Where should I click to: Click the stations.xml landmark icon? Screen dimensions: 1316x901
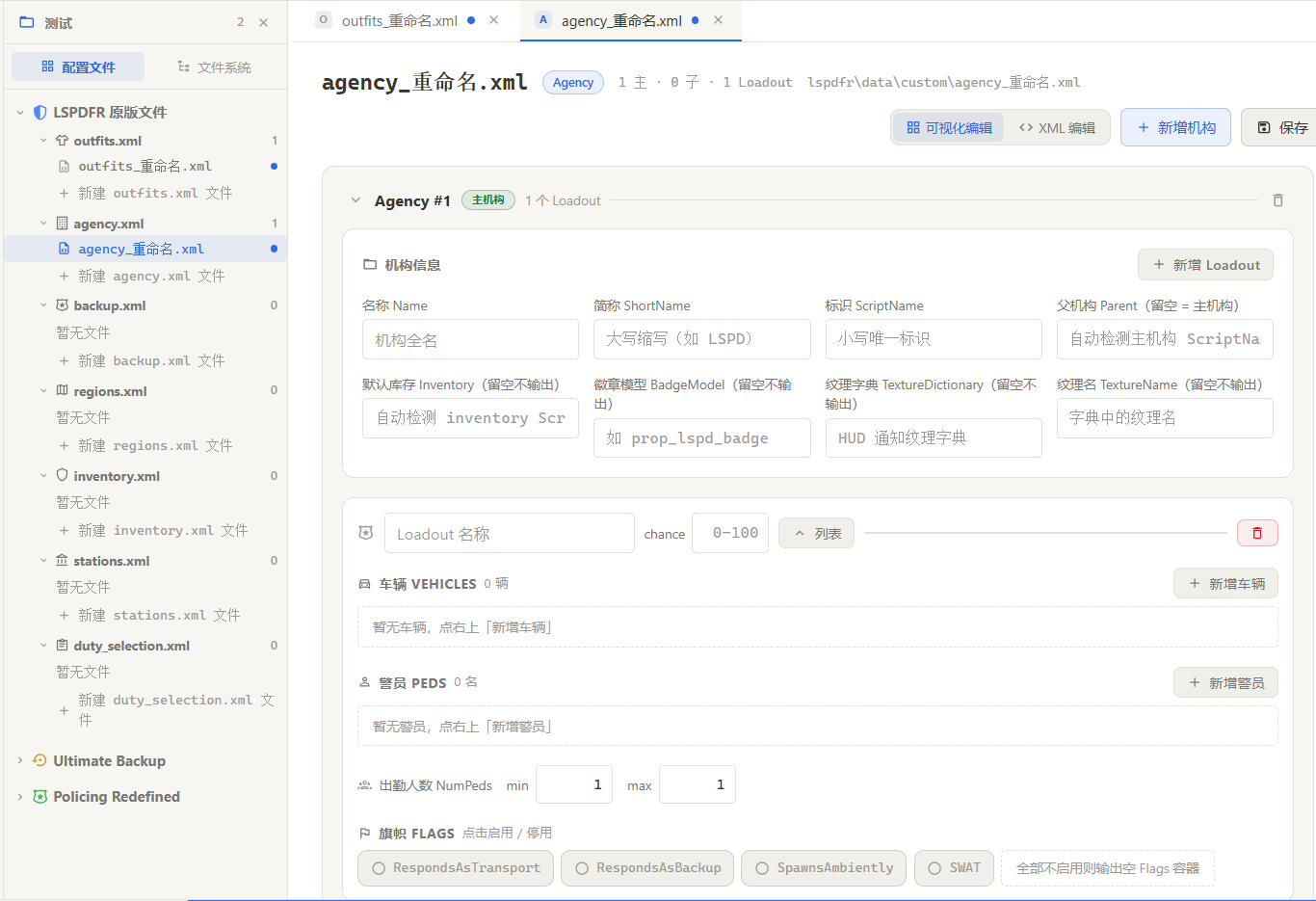62,560
